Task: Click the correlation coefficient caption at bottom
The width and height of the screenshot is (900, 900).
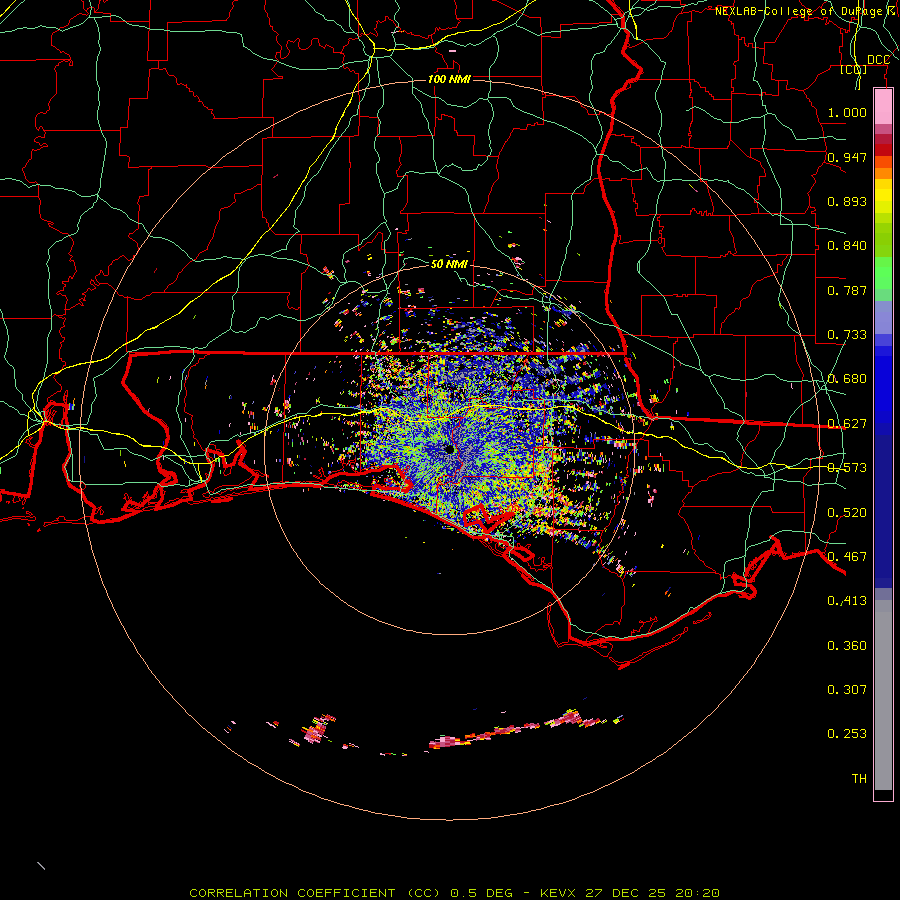Action: (x=454, y=893)
